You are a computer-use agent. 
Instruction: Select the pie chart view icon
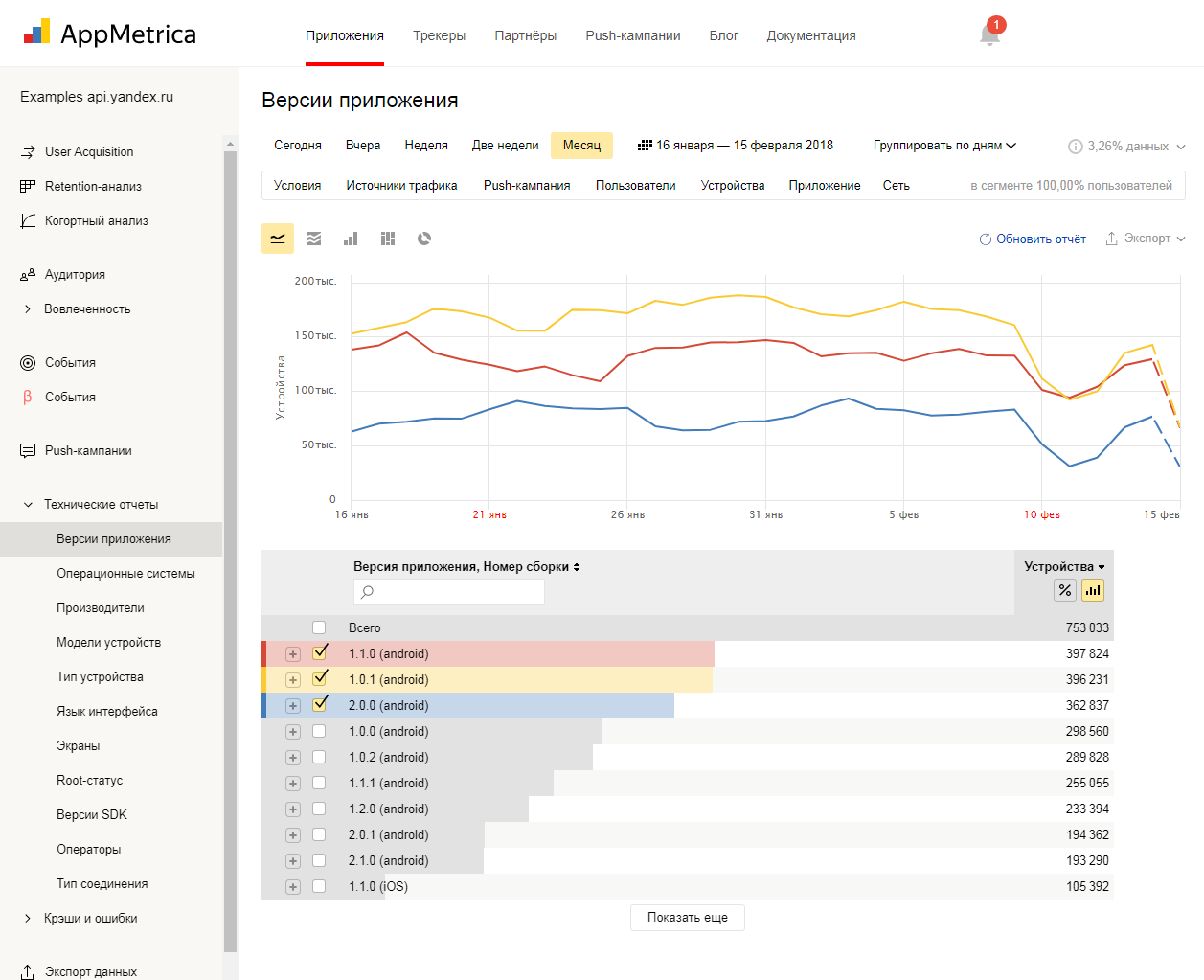(x=424, y=239)
